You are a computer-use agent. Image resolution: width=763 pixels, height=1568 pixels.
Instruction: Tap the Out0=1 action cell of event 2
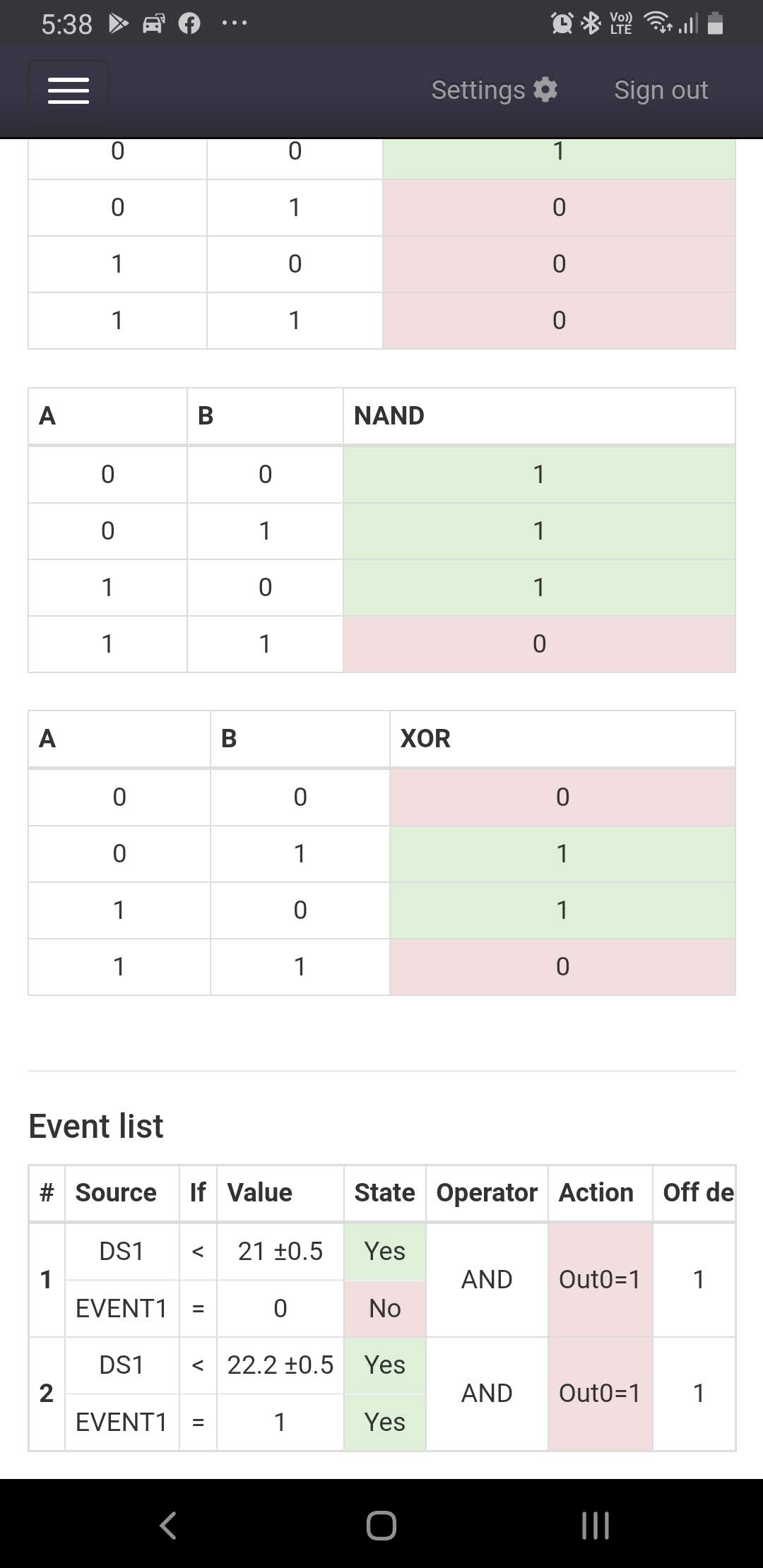599,1394
